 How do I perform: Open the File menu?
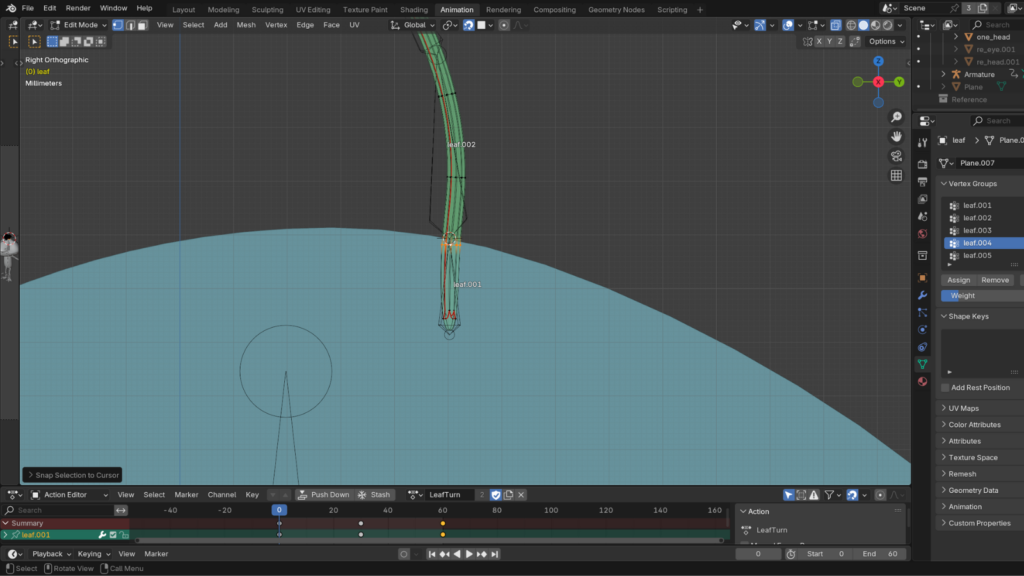click(27, 8)
